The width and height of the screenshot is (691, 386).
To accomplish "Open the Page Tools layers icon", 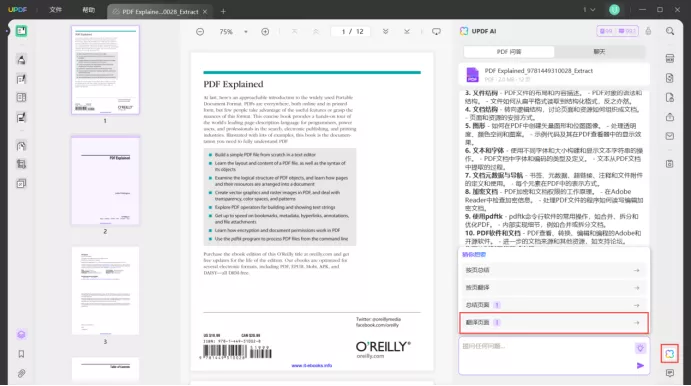I will [x=21, y=183].
